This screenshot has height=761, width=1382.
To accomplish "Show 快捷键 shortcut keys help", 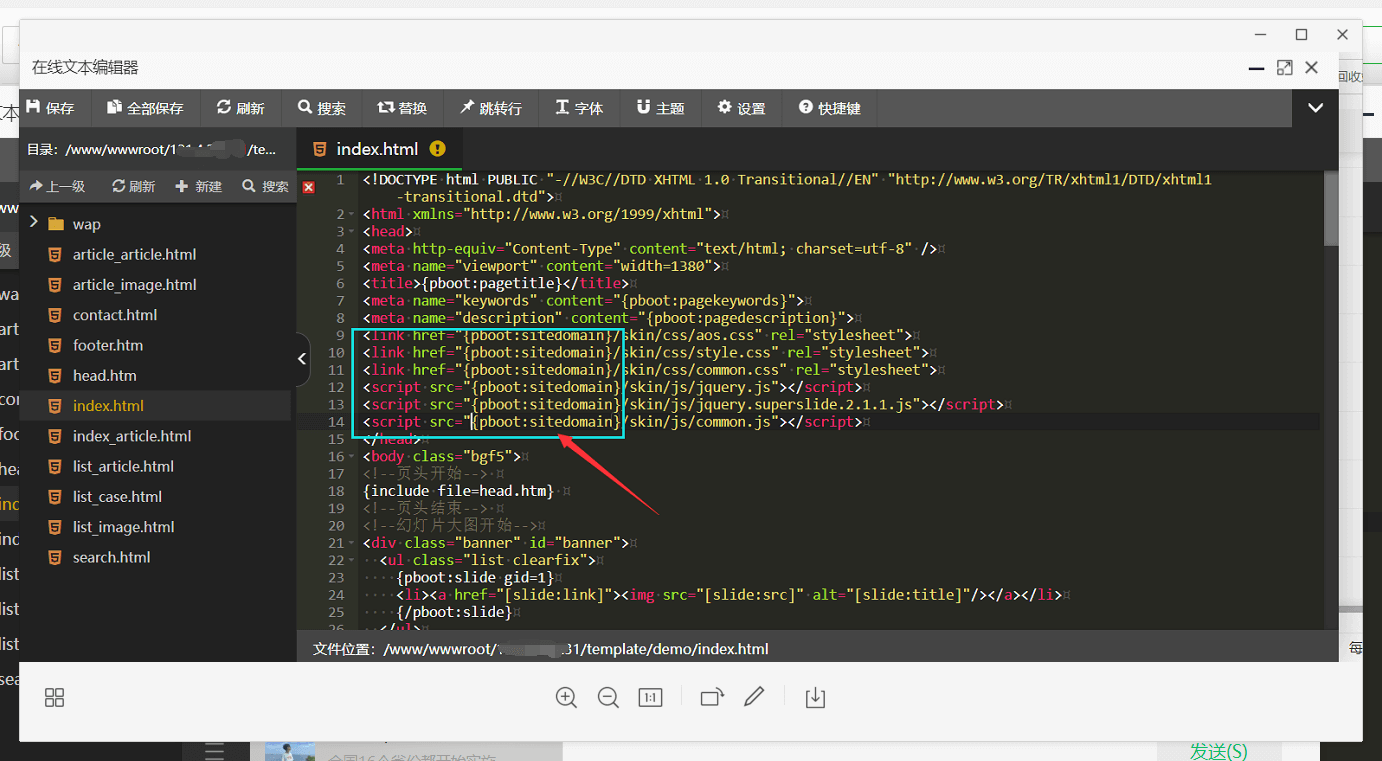I will 830,108.
